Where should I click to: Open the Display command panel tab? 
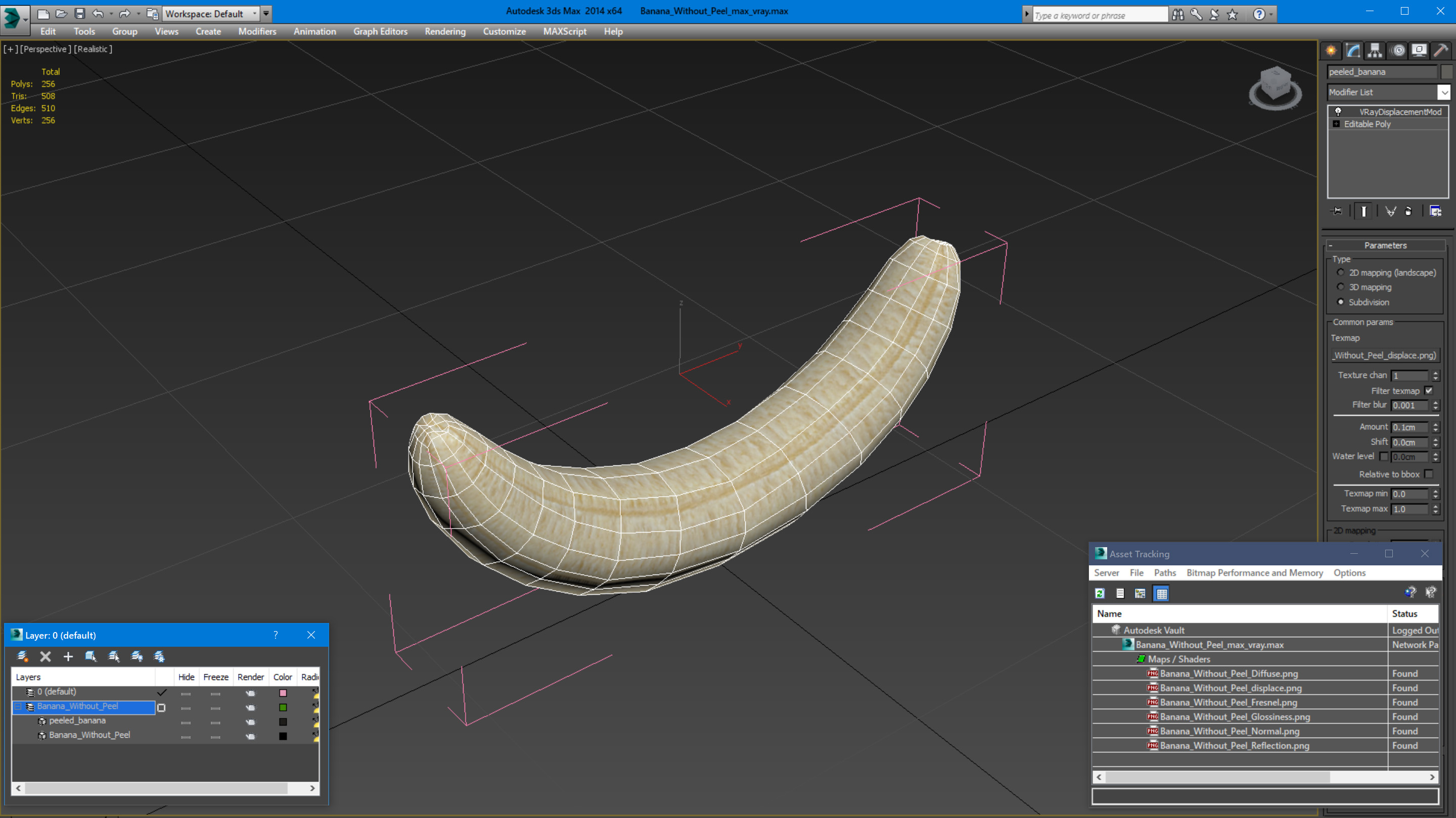point(1419,51)
